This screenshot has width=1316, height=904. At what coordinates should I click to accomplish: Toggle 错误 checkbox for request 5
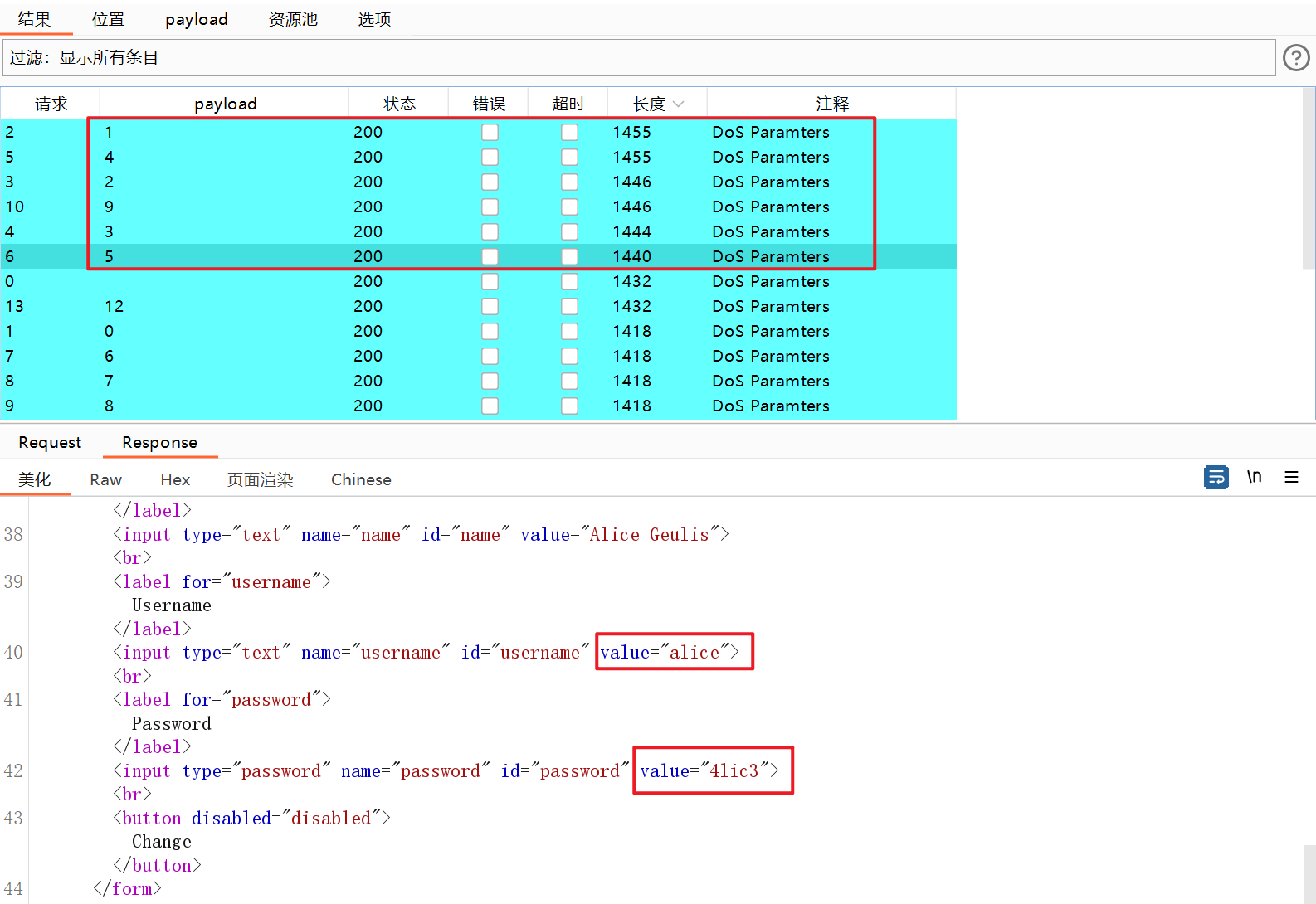(x=490, y=157)
